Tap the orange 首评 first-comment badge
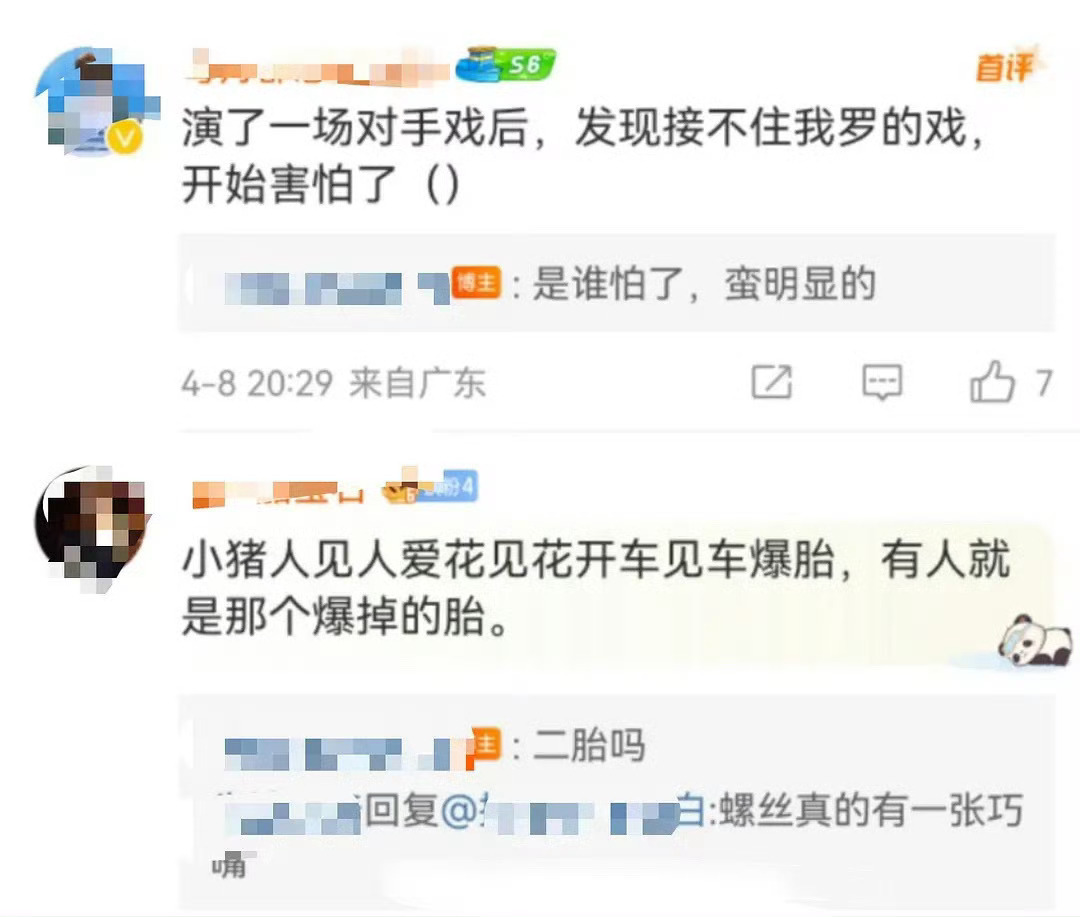 1008,67
